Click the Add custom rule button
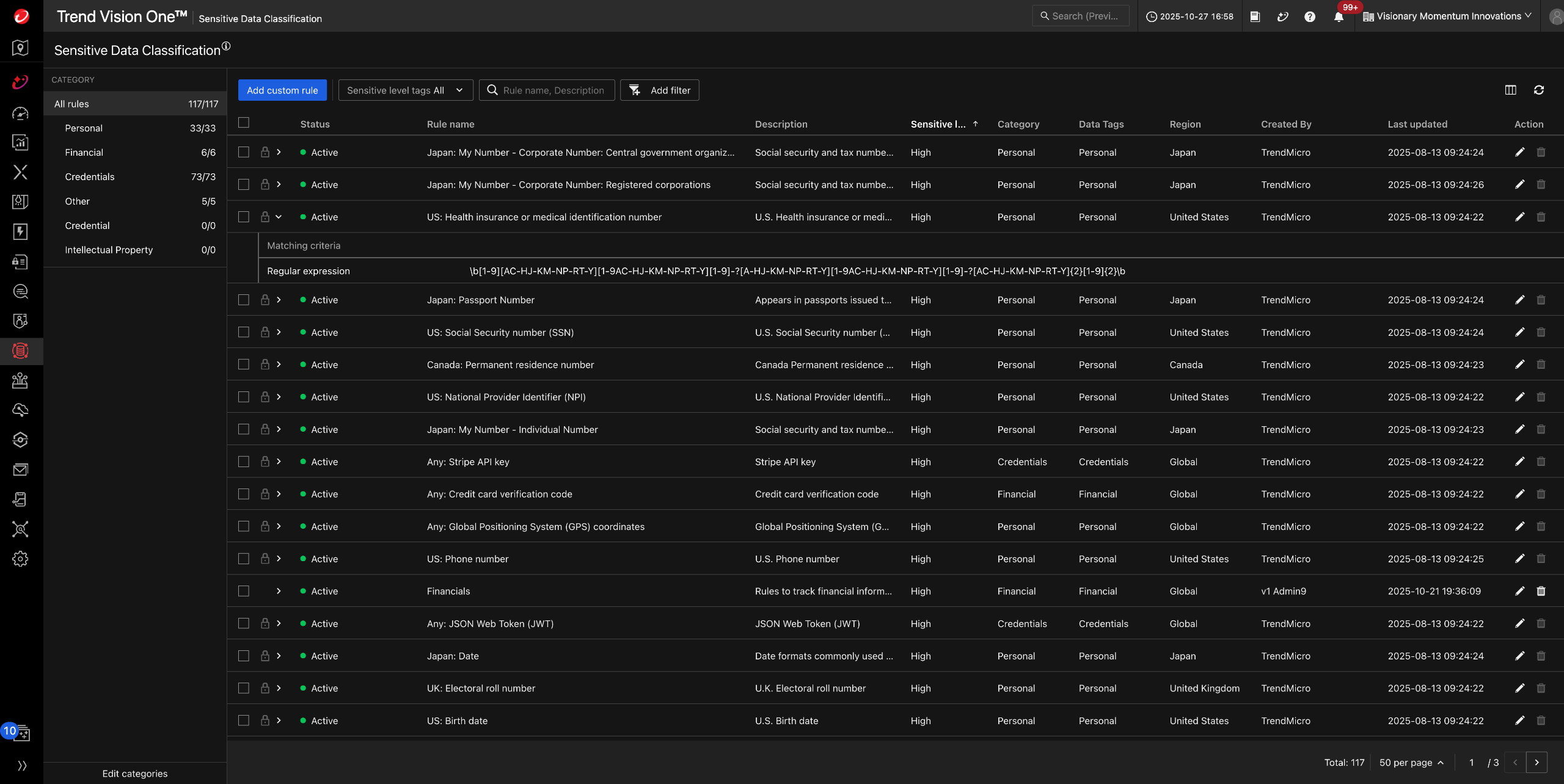The width and height of the screenshot is (1564, 784). (x=282, y=90)
